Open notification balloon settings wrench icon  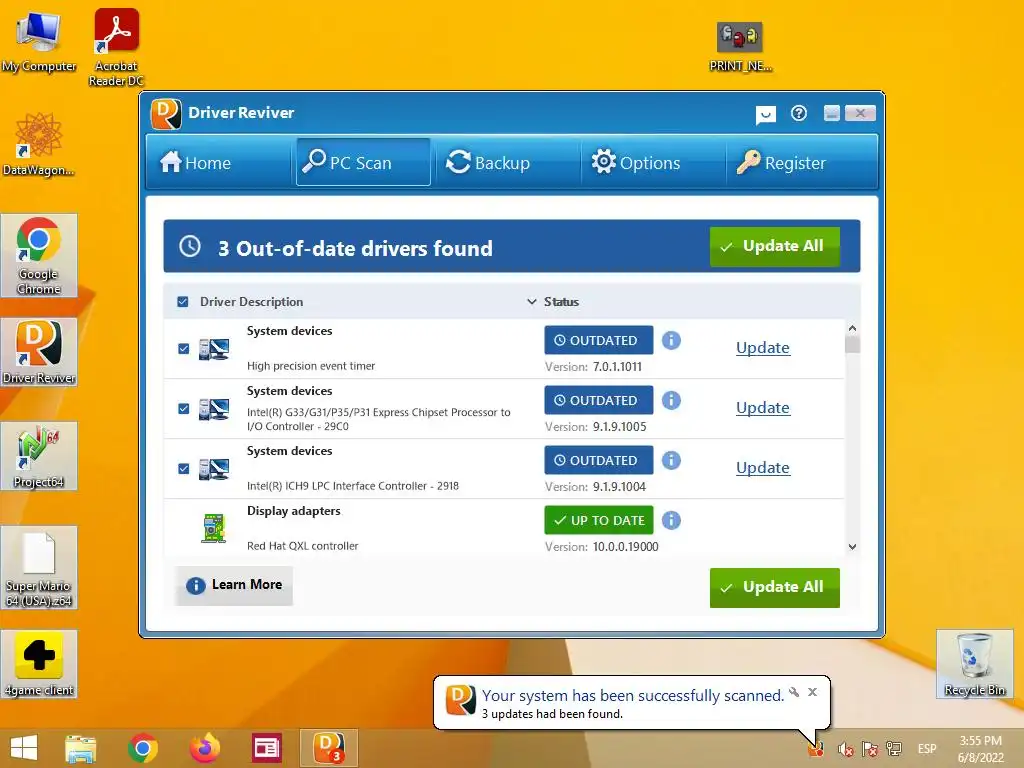[794, 692]
